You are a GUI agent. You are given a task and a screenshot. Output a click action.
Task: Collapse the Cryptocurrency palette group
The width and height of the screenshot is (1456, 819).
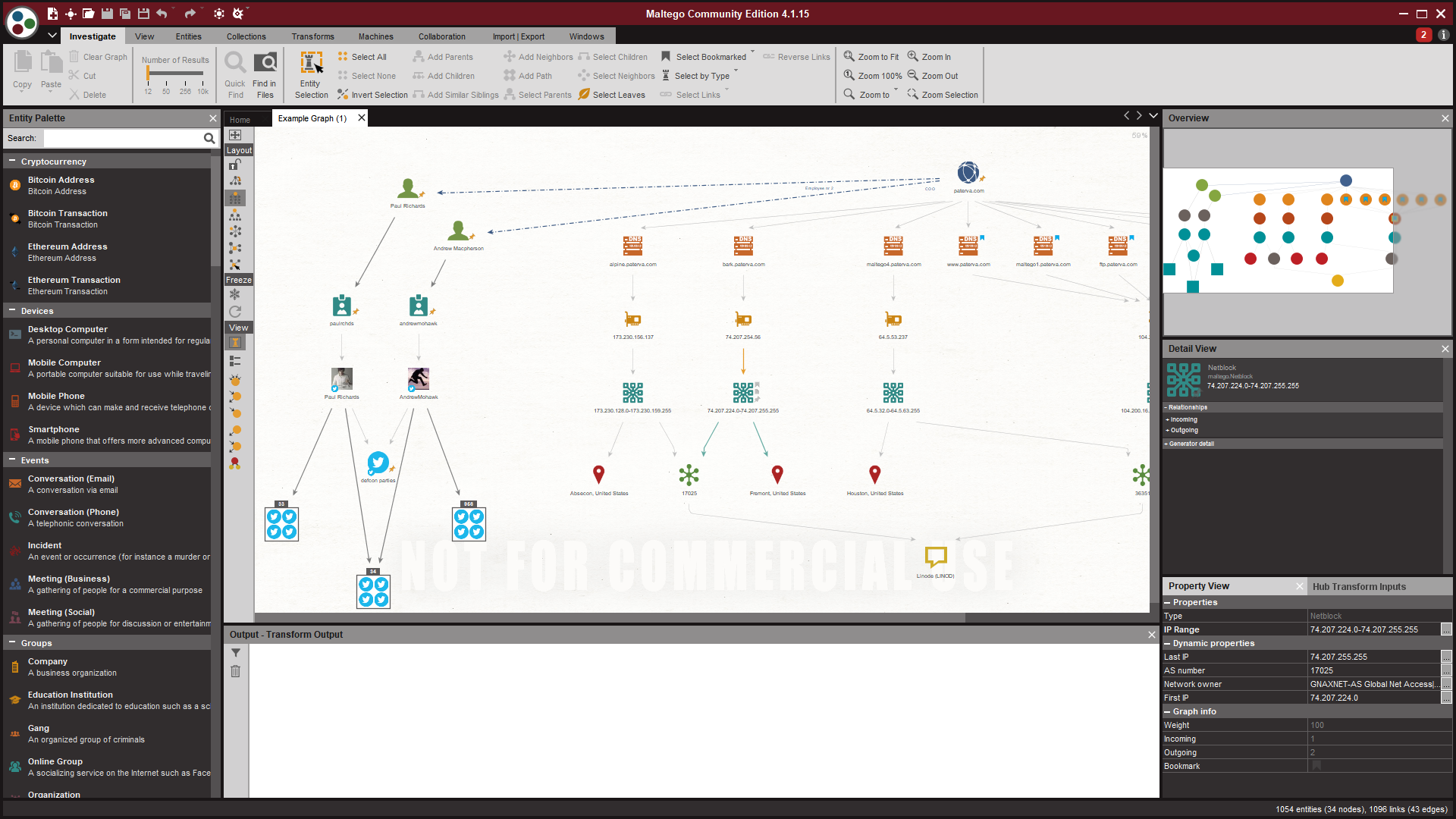[12, 162]
